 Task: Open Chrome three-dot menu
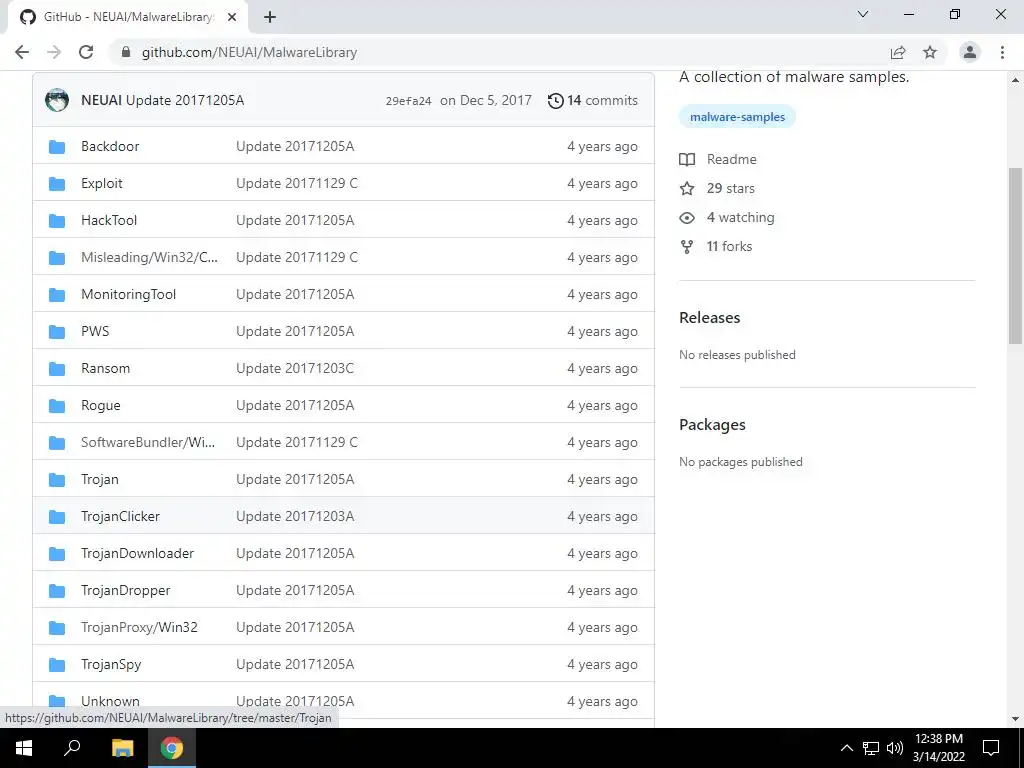1002,52
